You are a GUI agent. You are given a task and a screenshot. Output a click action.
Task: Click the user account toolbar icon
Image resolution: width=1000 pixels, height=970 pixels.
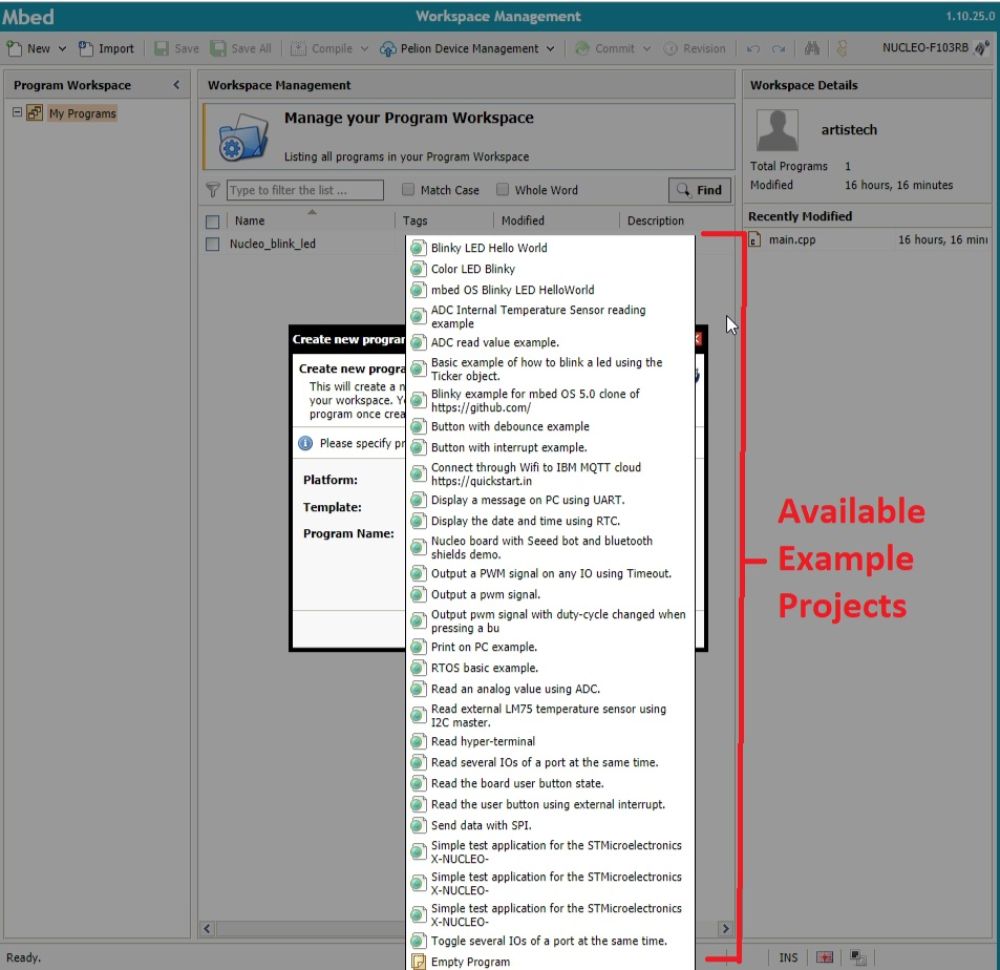click(842, 48)
